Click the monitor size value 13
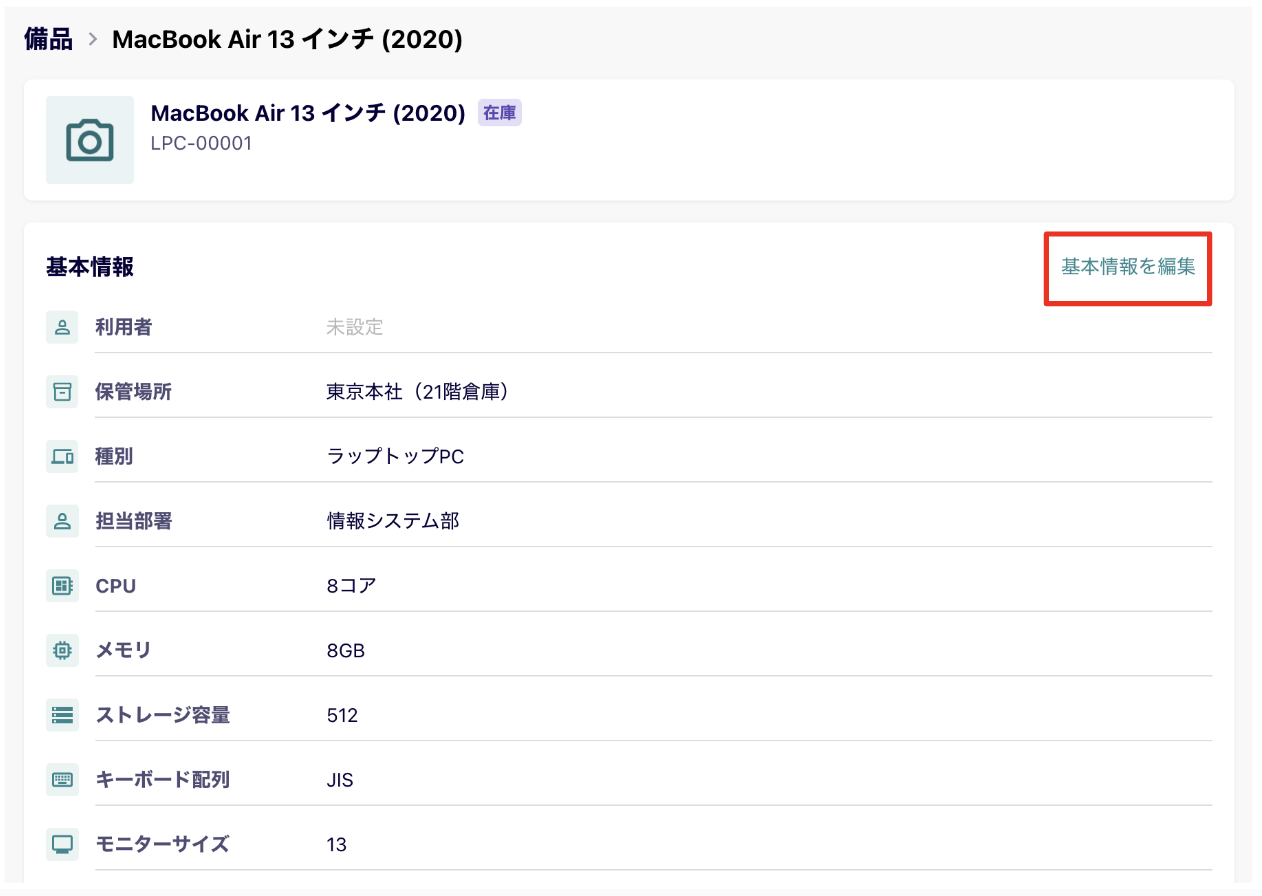This screenshot has width=1262, height=896. pos(337,845)
